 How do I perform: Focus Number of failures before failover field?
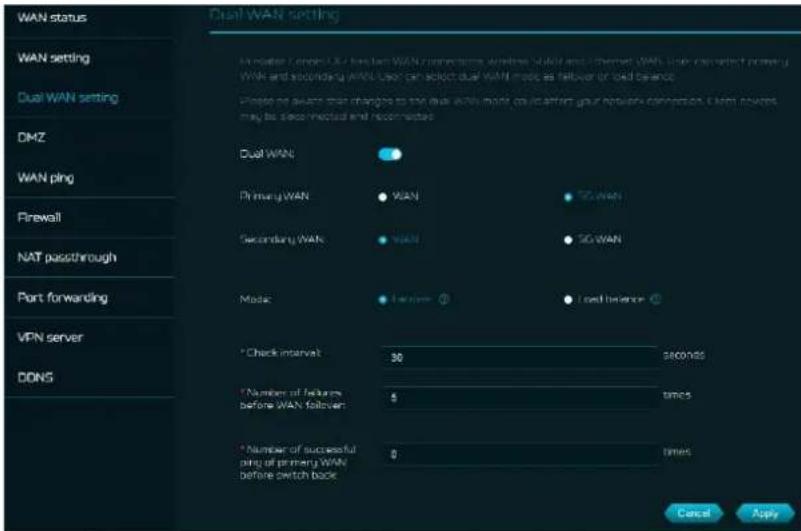(x=521, y=398)
